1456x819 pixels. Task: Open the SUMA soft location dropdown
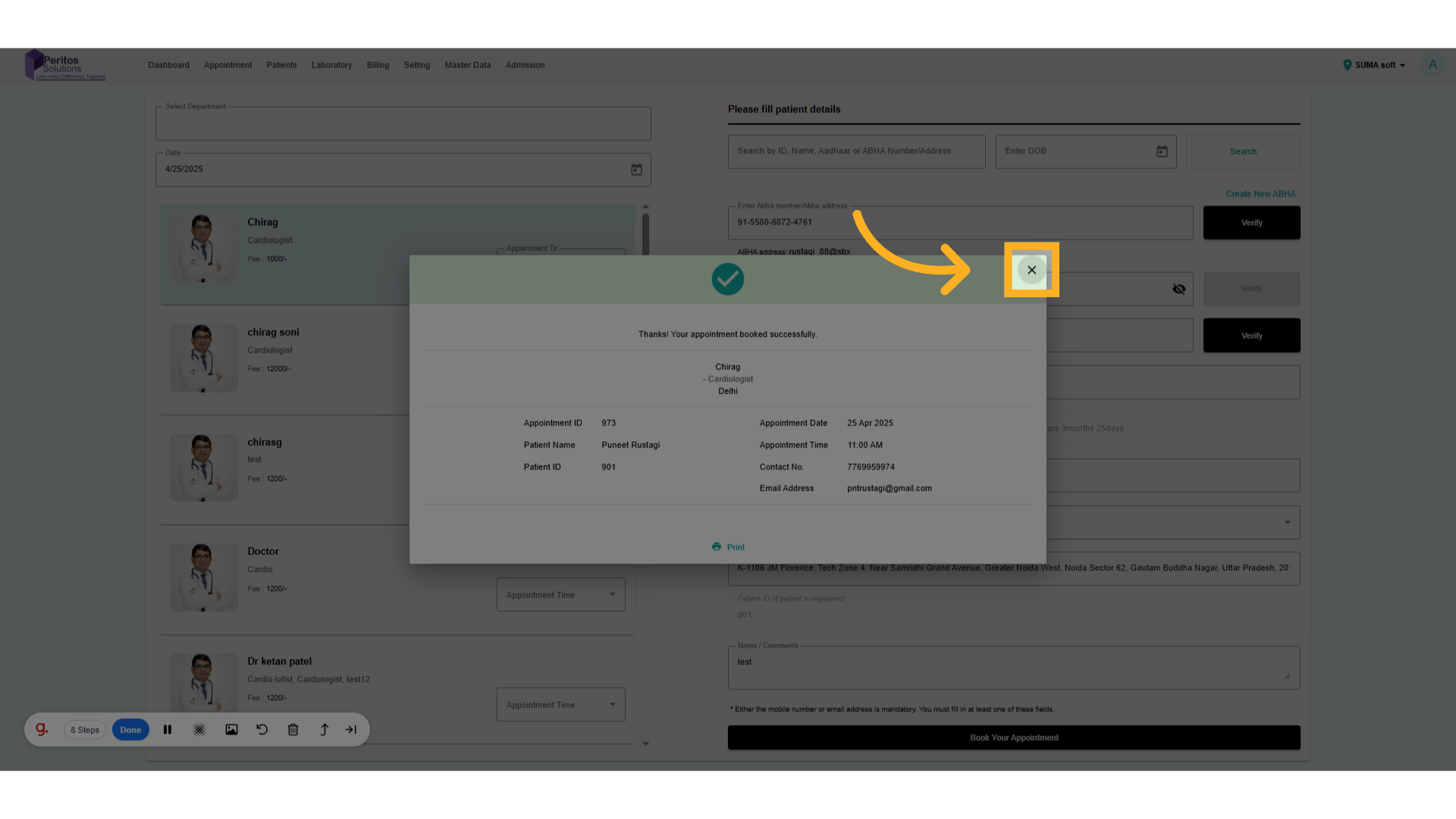click(1376, 65)
